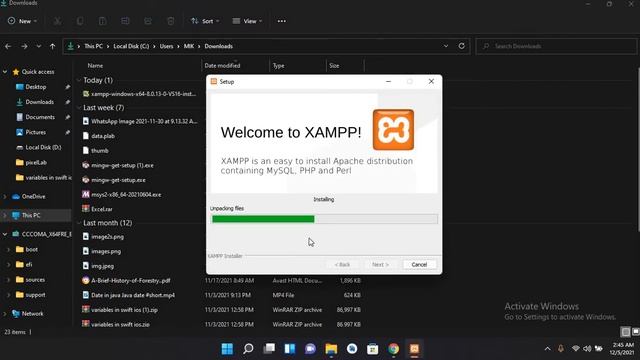640x360 pixels.
Task: Open Widgets from the taskbar
Action: click(290, 349)
